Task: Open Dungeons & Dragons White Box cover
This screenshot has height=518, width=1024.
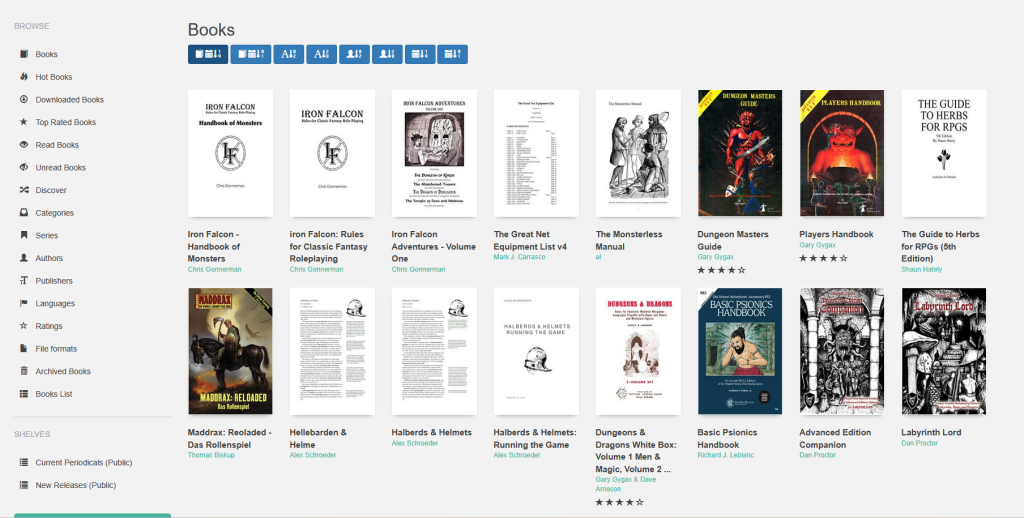Action: click(x=638, y=351)
